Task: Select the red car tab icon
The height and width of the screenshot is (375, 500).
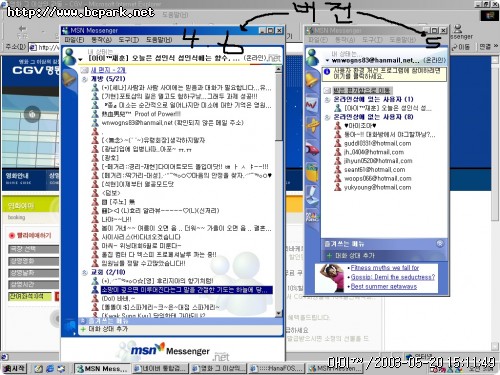Action: pos(312,149)
